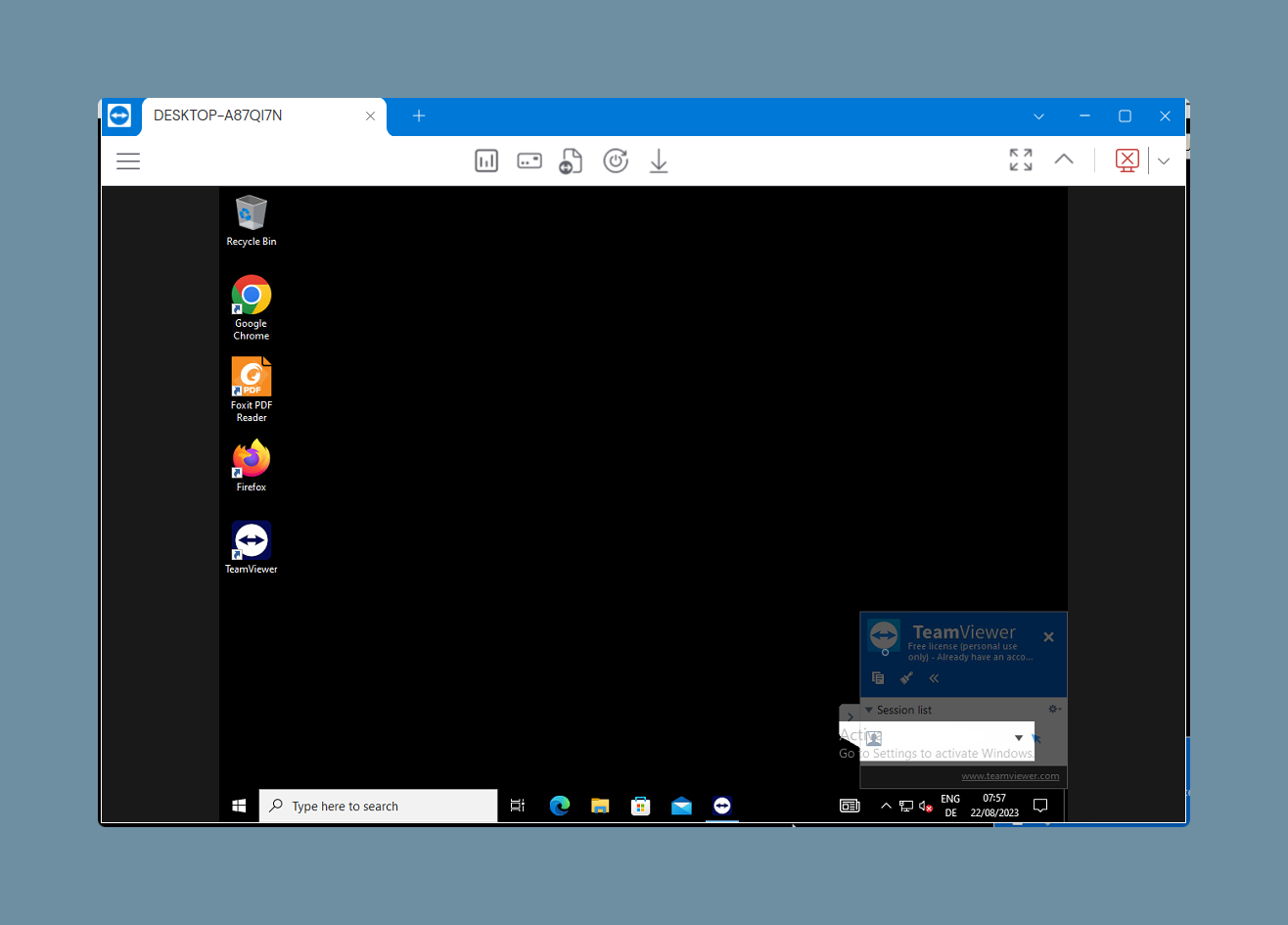
Task: End the session with the red monitor icon
Action: click(1127, 161)
